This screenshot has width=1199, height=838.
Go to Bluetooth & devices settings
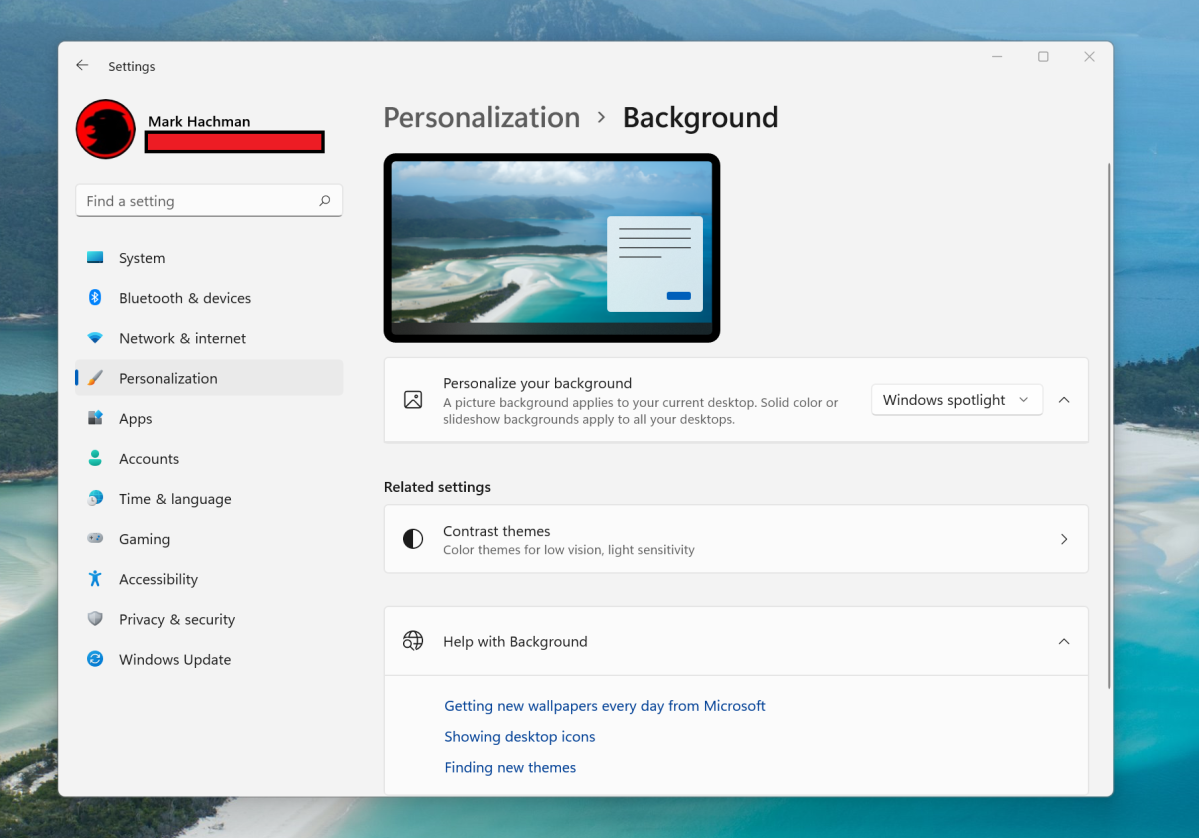click(209, 297)
